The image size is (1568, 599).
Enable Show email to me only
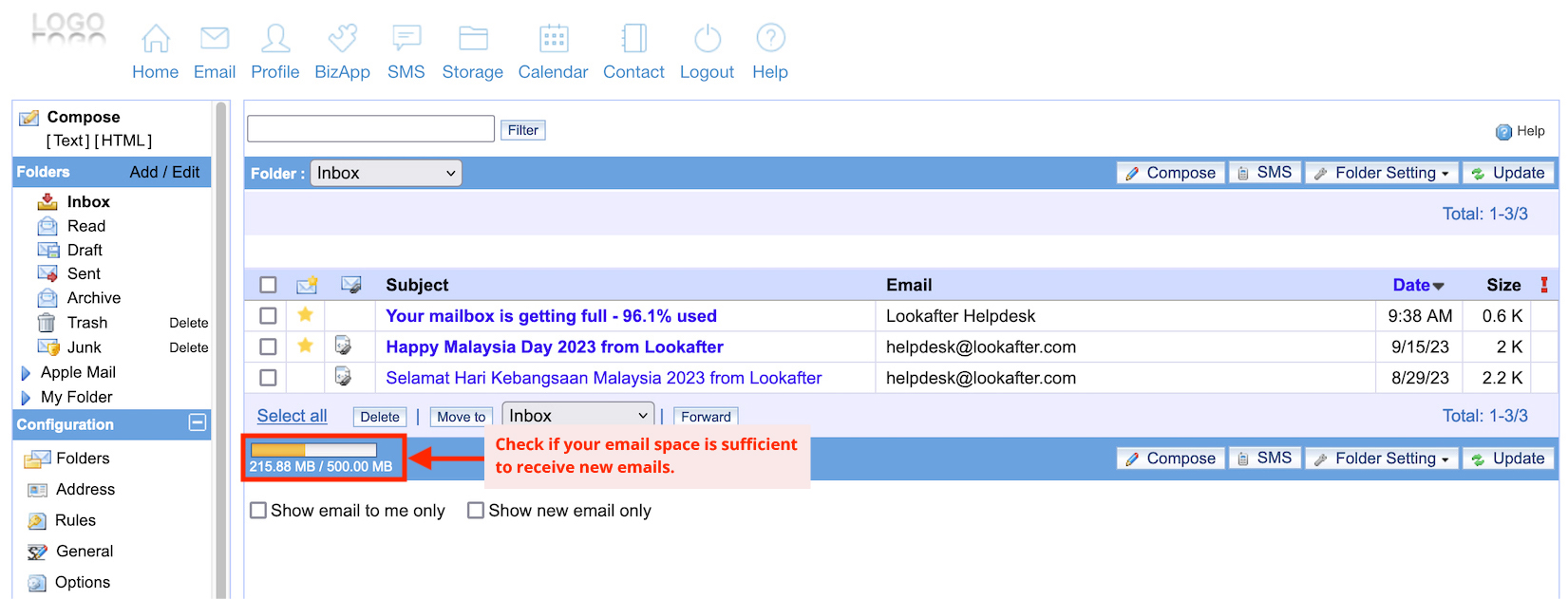[x=258, y=511]
